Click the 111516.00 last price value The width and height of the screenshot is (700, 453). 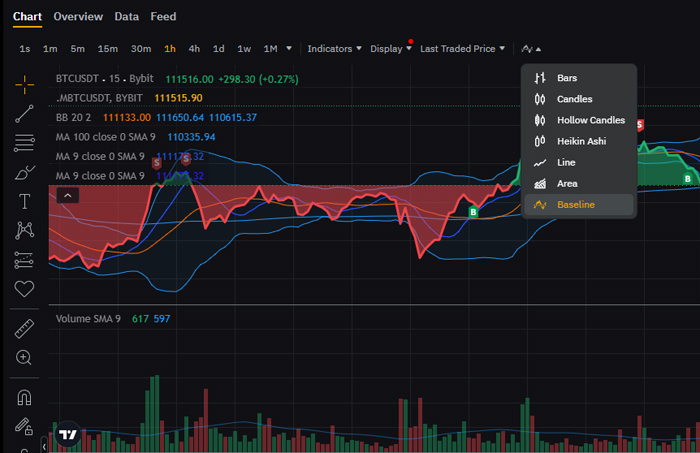click(x=189, y=79)
